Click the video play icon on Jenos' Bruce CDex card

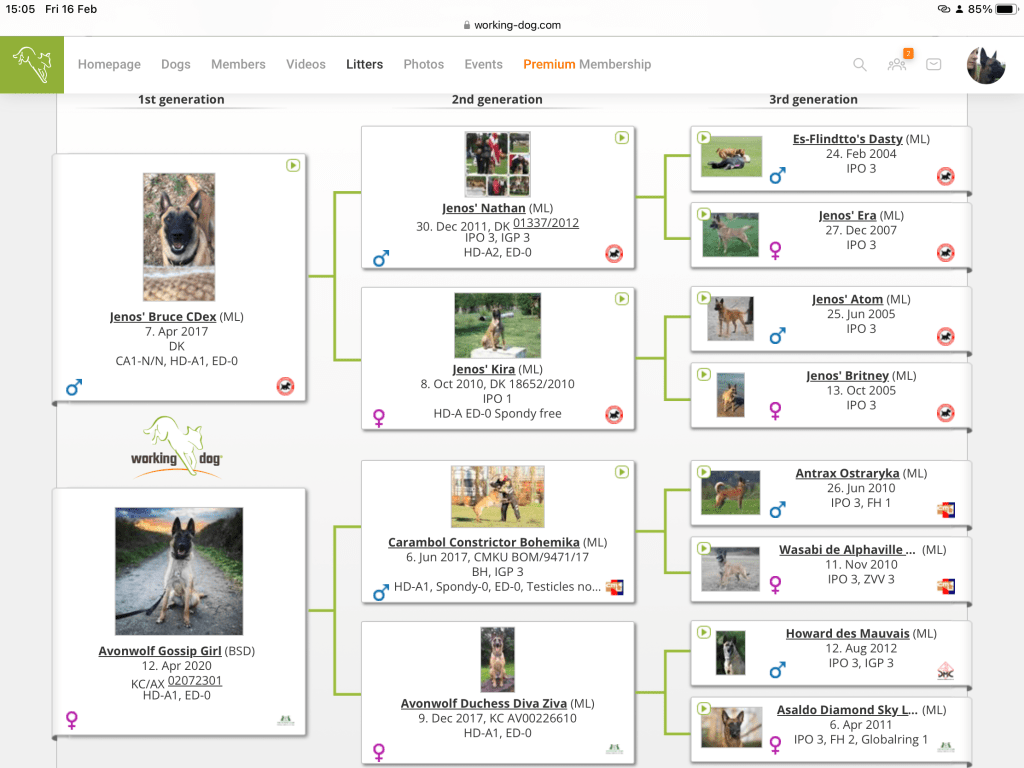[x=293, y=165]
